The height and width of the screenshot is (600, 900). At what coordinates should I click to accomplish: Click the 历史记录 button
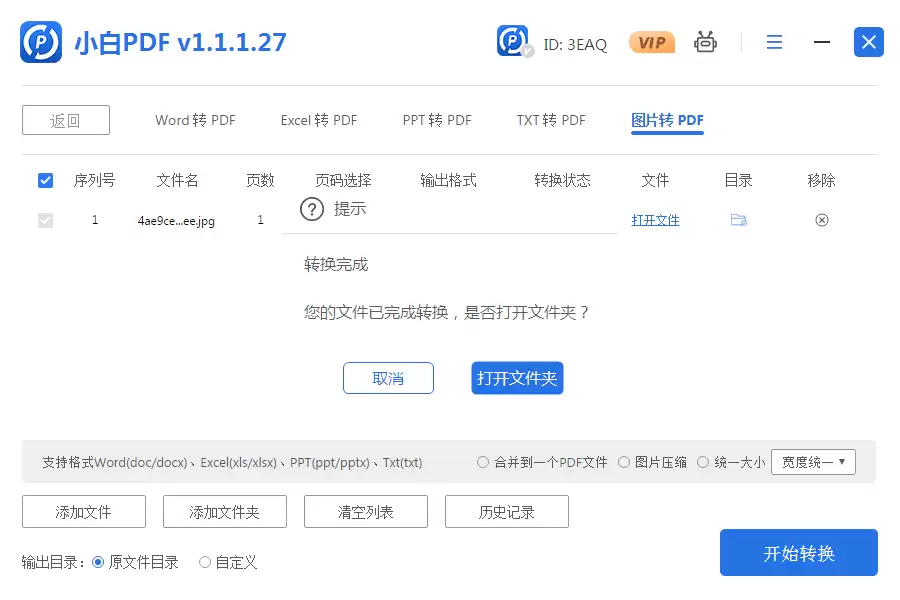[x=506, y=512]
